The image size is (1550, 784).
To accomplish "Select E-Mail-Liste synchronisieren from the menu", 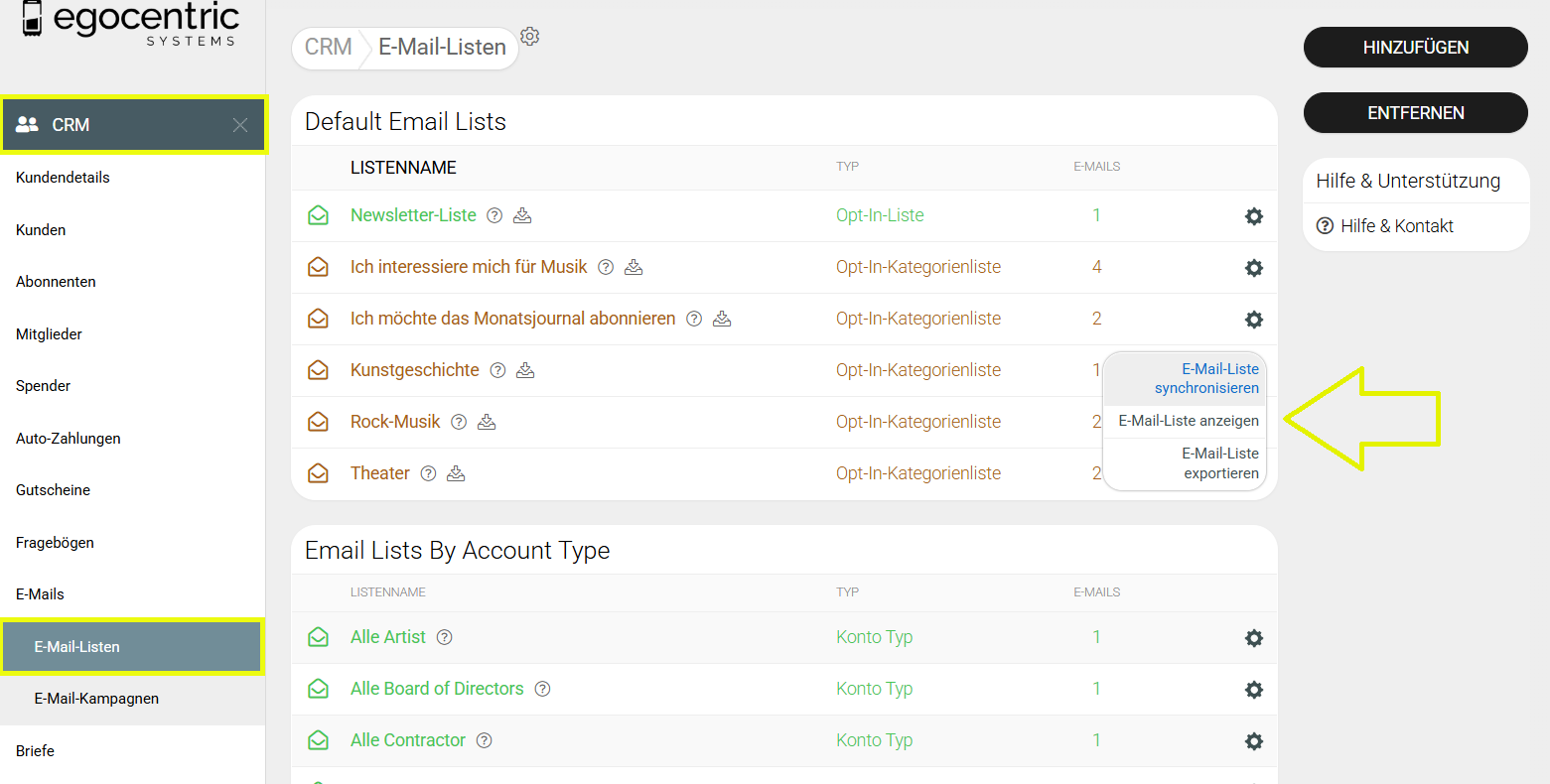I will (x=1205, y=378).
